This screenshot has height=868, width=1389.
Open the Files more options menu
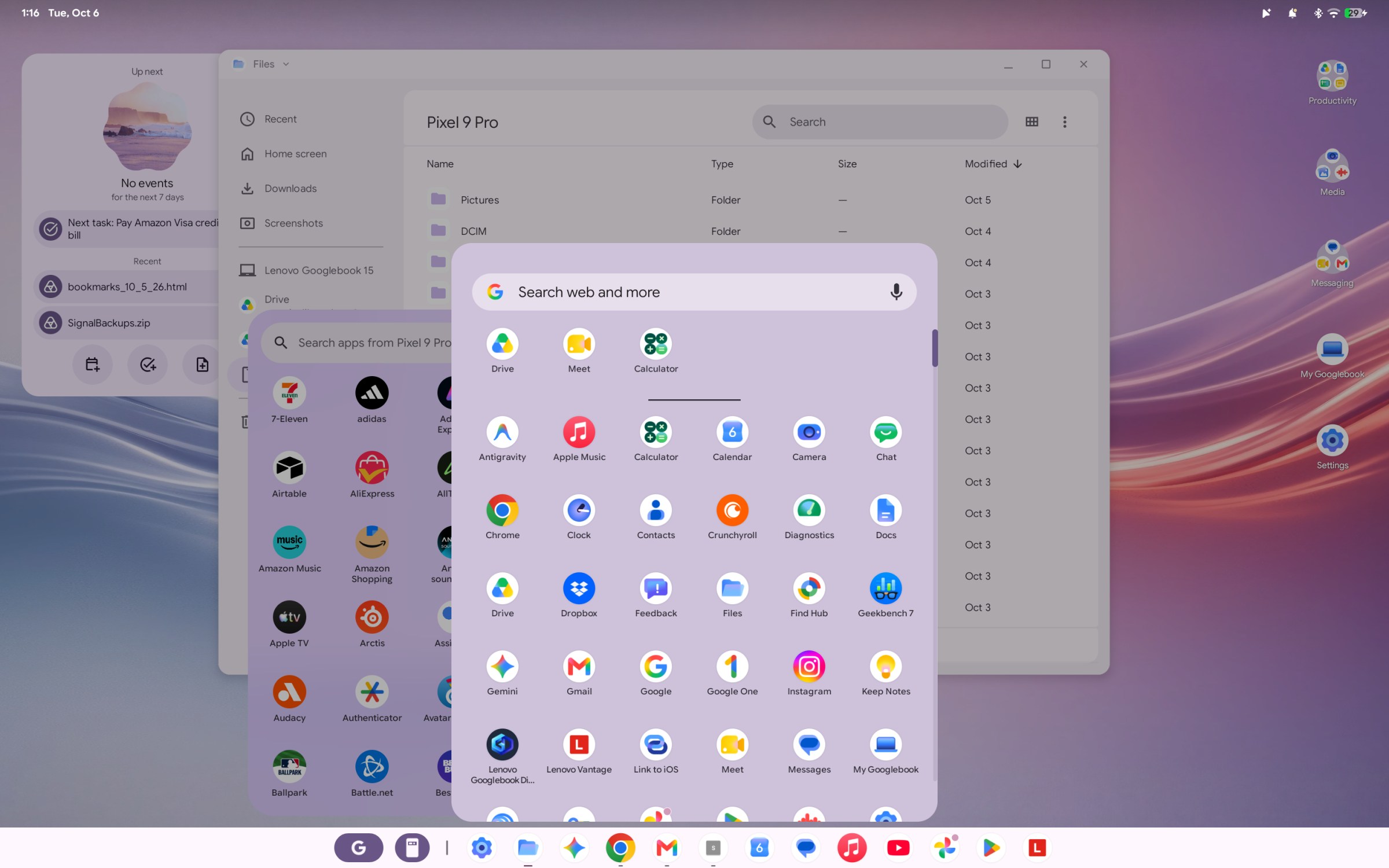[1064, 122]
